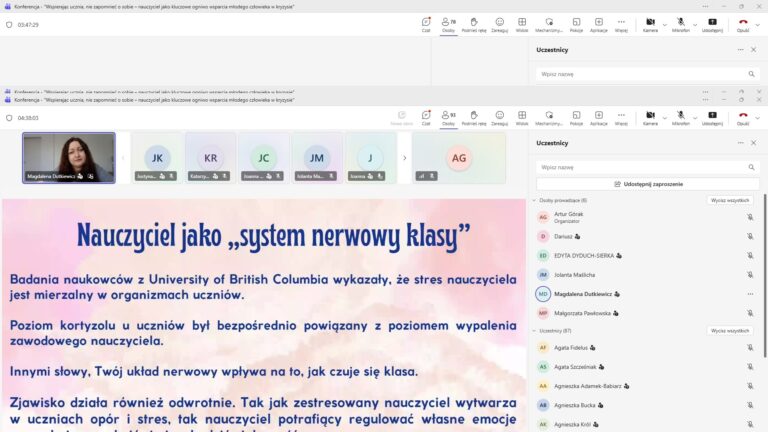
Task: Toggle mute for Agata Fidelus
Action: click(x=750, y=347)
